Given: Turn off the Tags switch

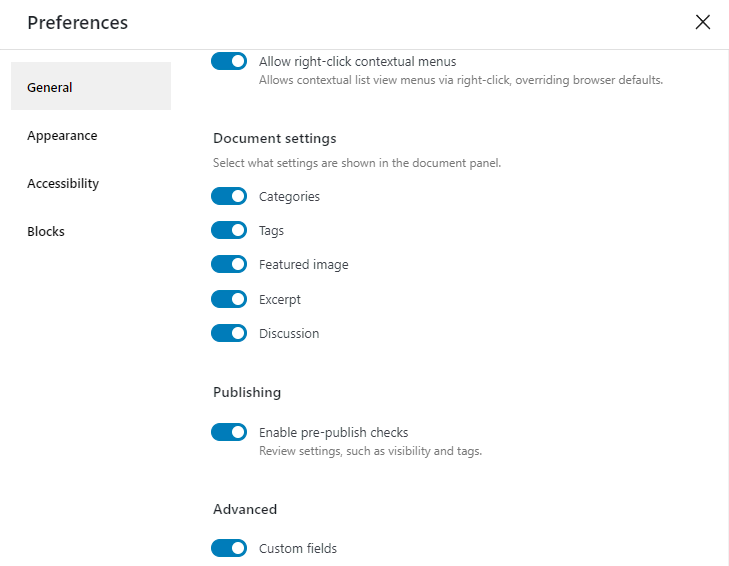Looking at the screenshot, I should click(x=229, y=230).
